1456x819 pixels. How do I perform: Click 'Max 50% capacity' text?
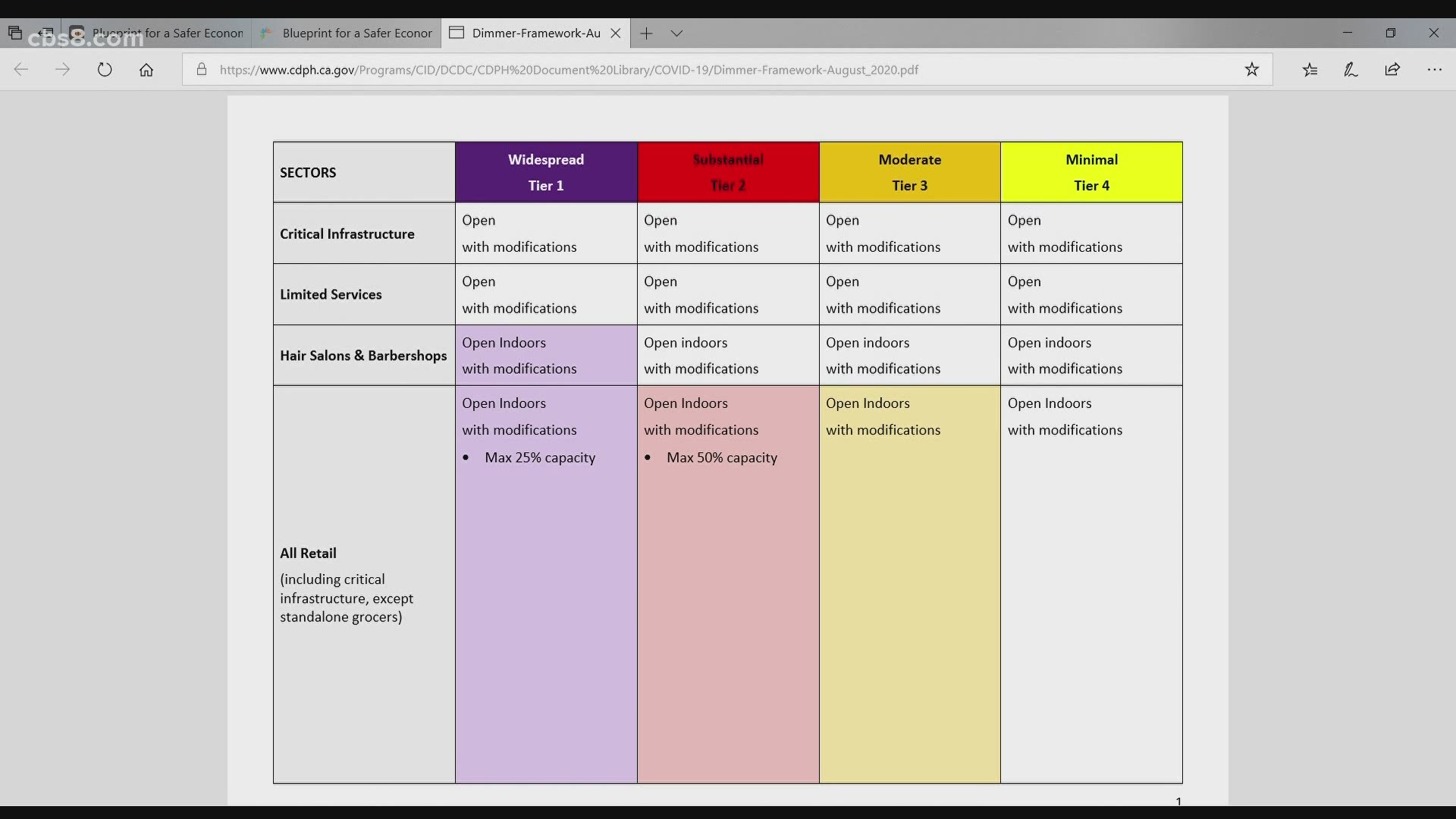(722, 458)
